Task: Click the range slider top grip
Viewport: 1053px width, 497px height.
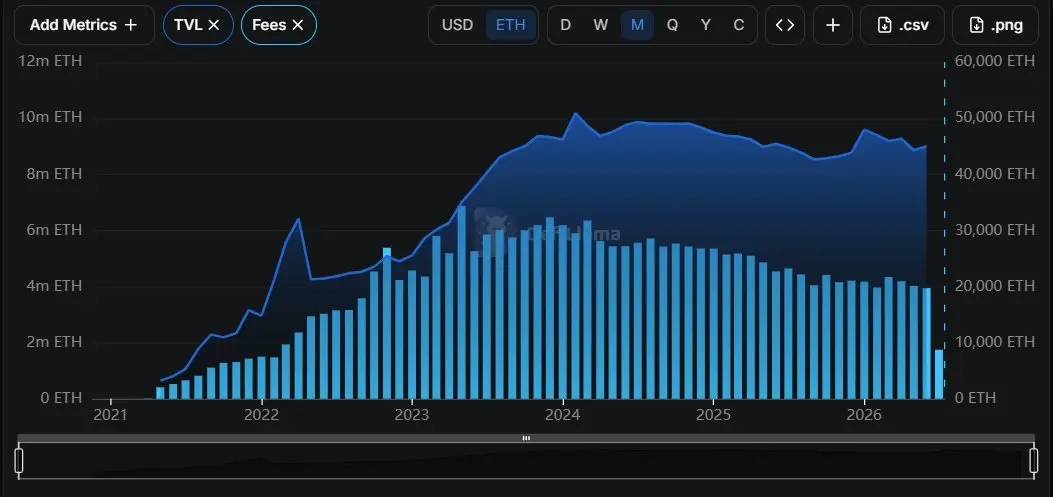Action: click(x=526, y=438)
